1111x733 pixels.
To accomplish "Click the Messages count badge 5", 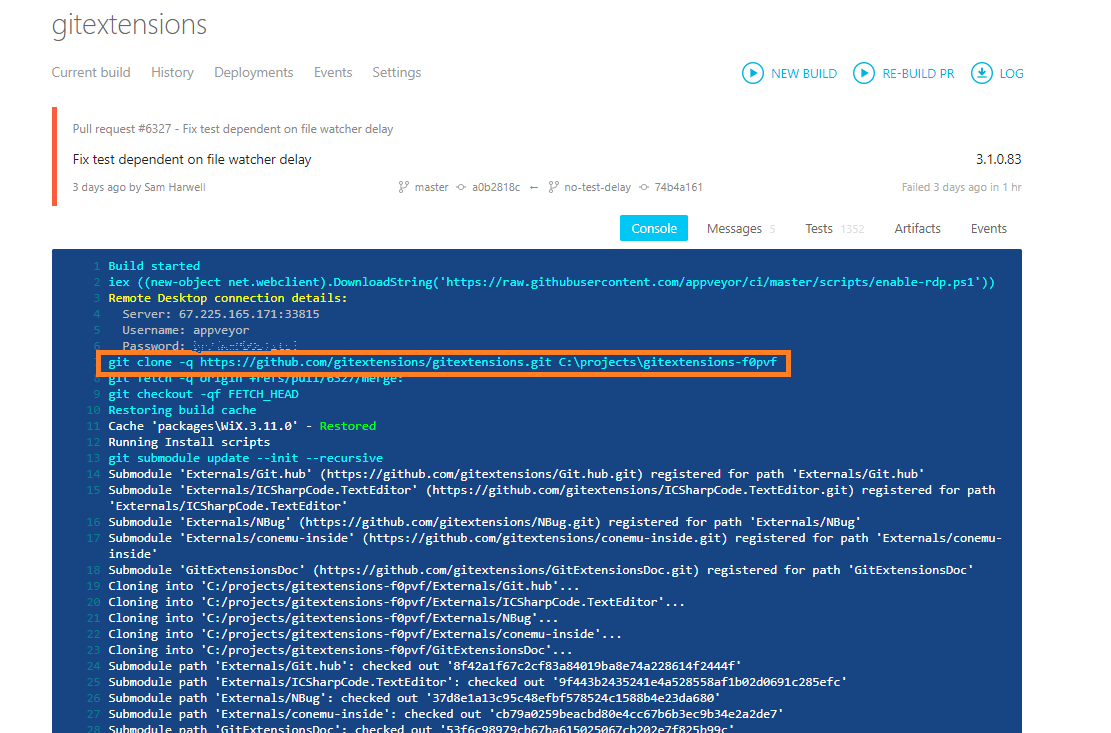I will pos(772,229).
